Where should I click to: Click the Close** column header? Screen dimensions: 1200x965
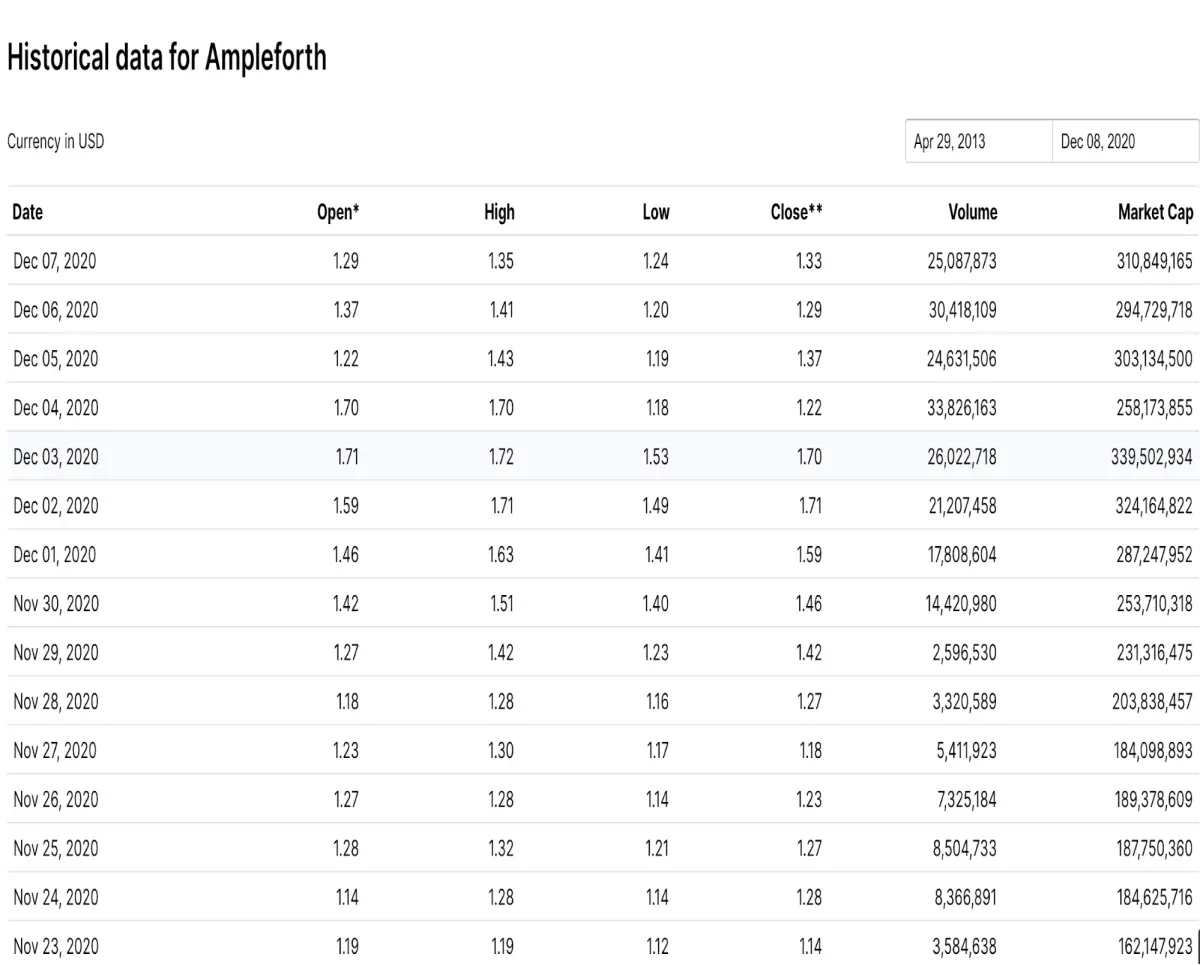(x=797, y=212)
